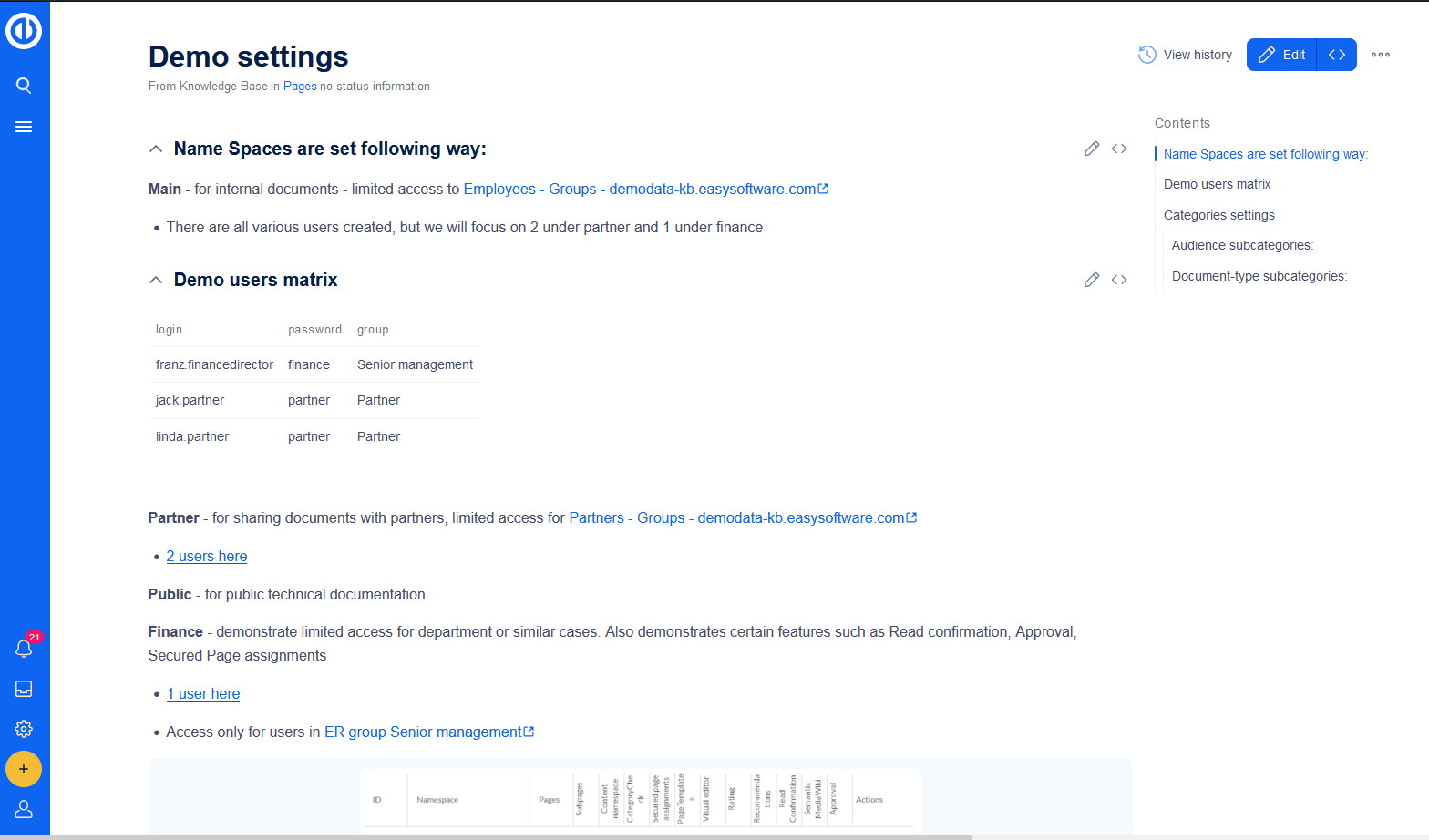
Task: Click the namespace table screenshot thumbnail
Action: [x=640, y=798]
